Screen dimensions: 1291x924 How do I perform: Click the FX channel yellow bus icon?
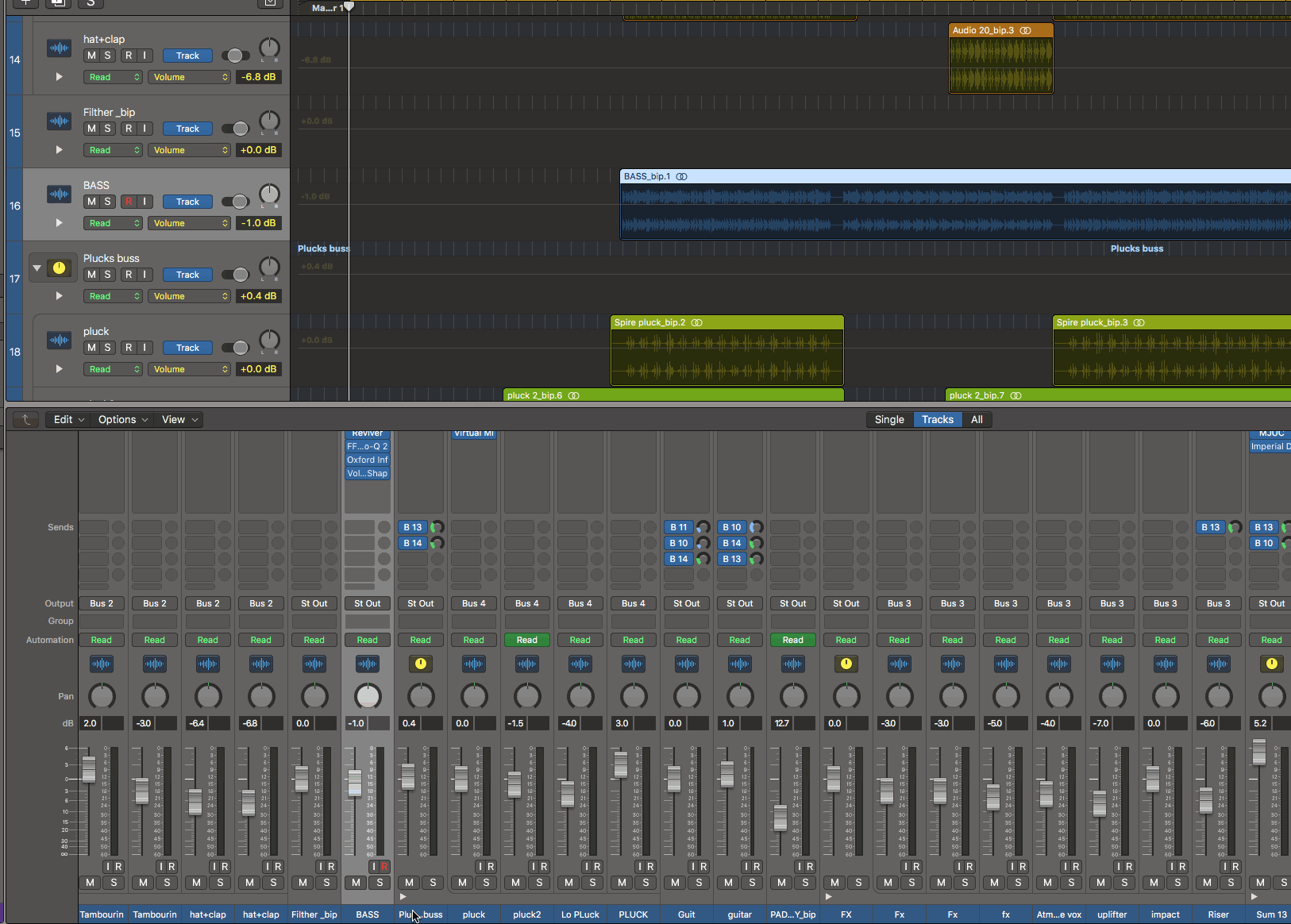coord(846,664)
